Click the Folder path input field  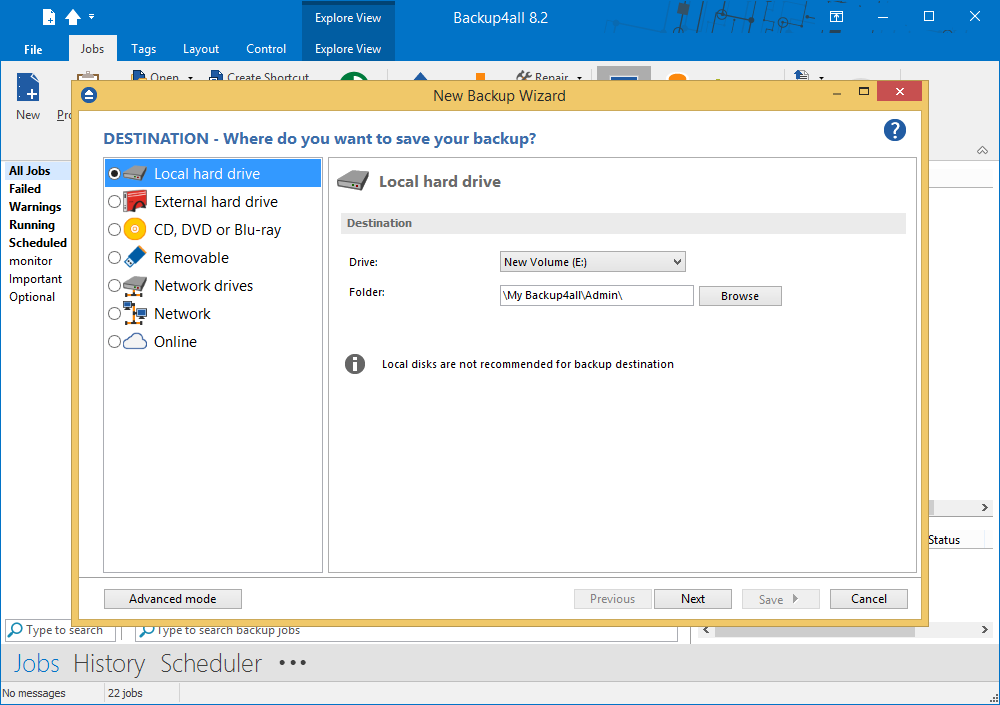(596, 296)
